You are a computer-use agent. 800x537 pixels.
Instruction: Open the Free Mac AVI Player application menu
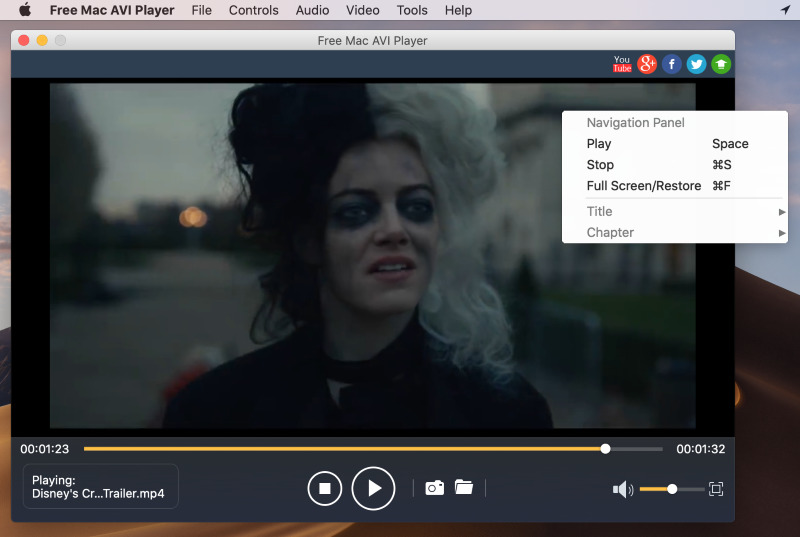(x=112, y=10)
